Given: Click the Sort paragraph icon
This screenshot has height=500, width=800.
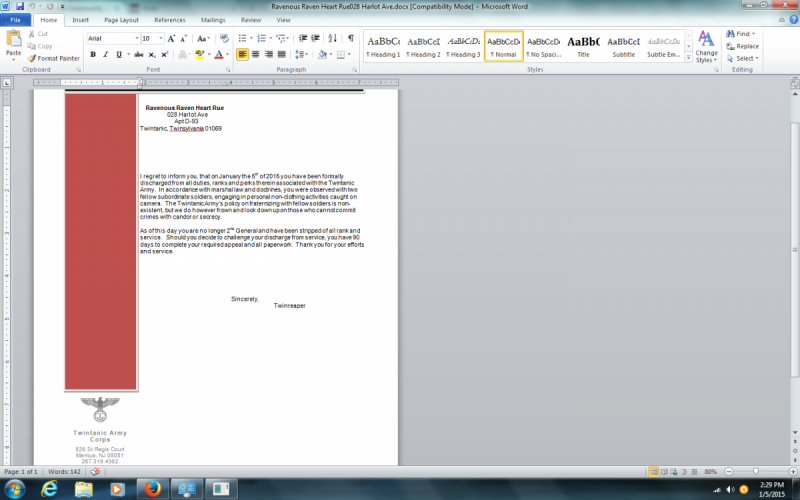Looking at the screenshot, I should click(x=334, y=38).
